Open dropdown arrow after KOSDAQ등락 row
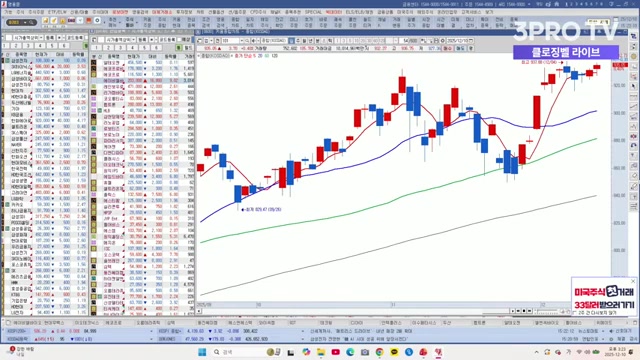The width and height of the screenshot is (640, 360). pyautogui.click(x=151, y=339)
